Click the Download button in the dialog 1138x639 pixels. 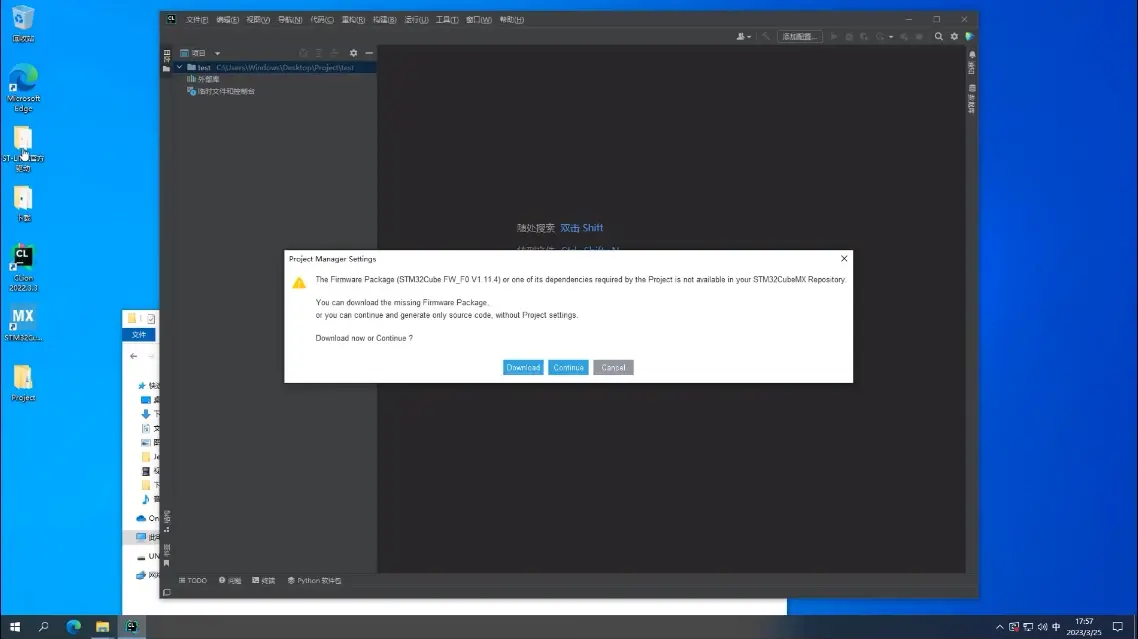(x=523, y=367)
